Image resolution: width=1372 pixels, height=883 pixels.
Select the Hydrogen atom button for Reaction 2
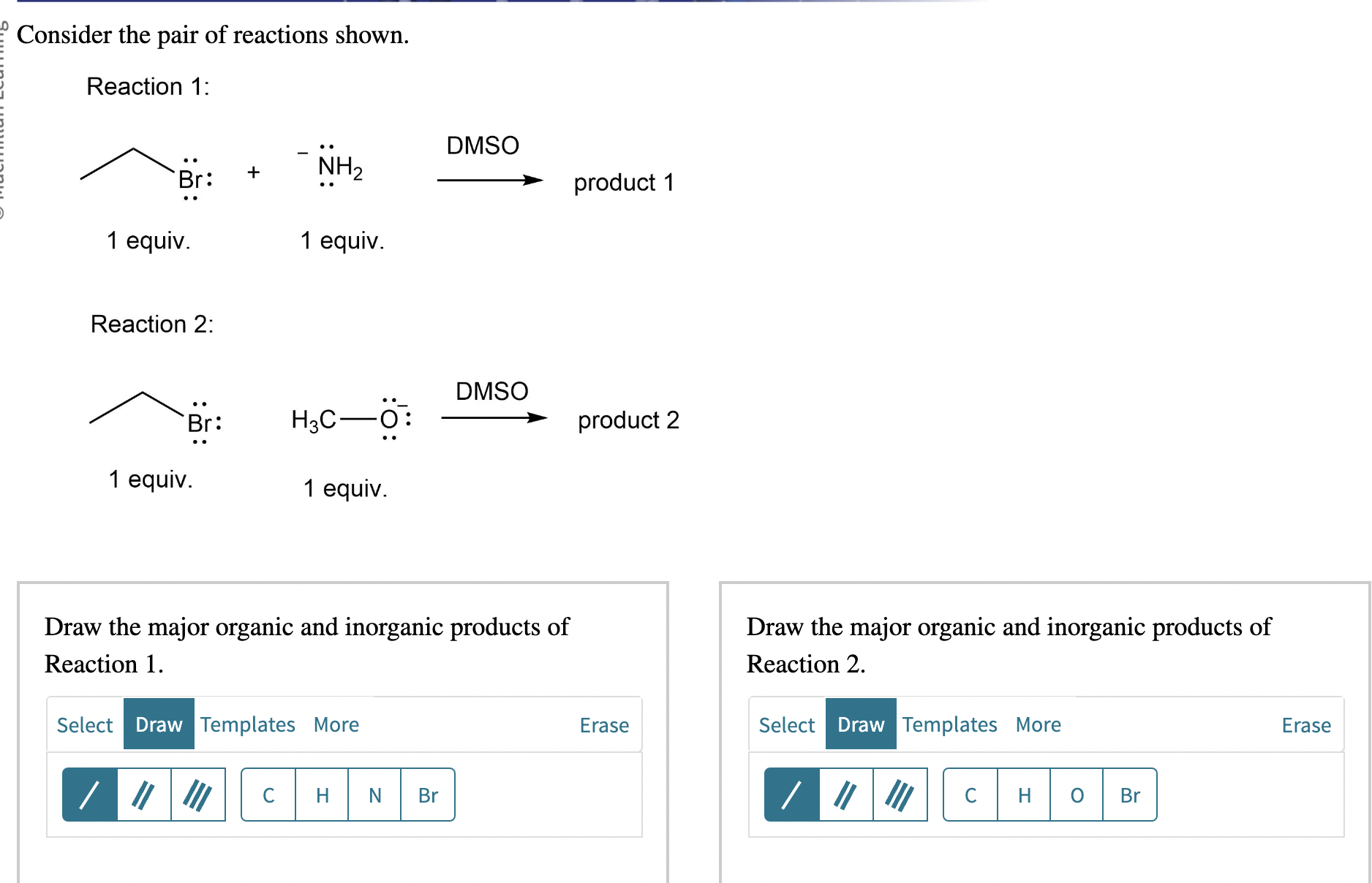(x=1024, y=795)
